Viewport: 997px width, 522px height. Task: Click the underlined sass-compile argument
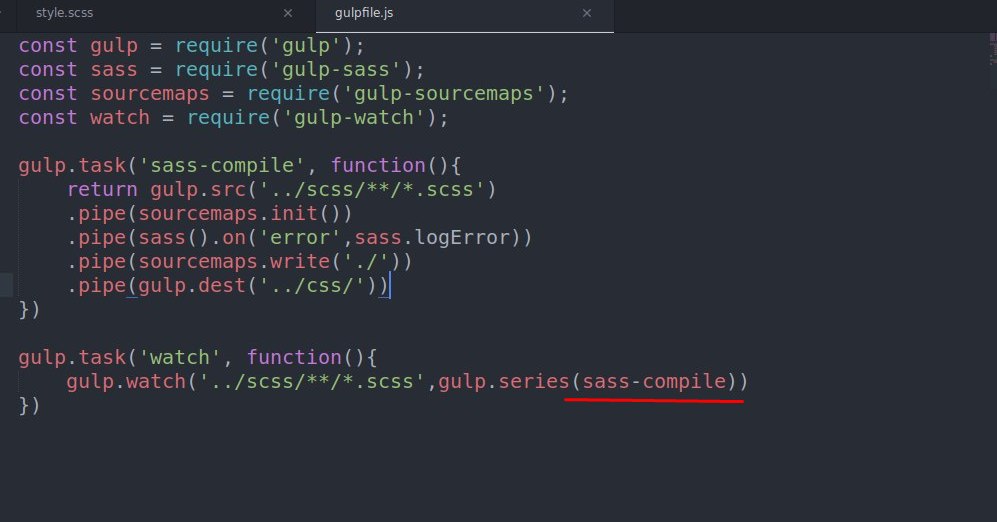(654, 381)
